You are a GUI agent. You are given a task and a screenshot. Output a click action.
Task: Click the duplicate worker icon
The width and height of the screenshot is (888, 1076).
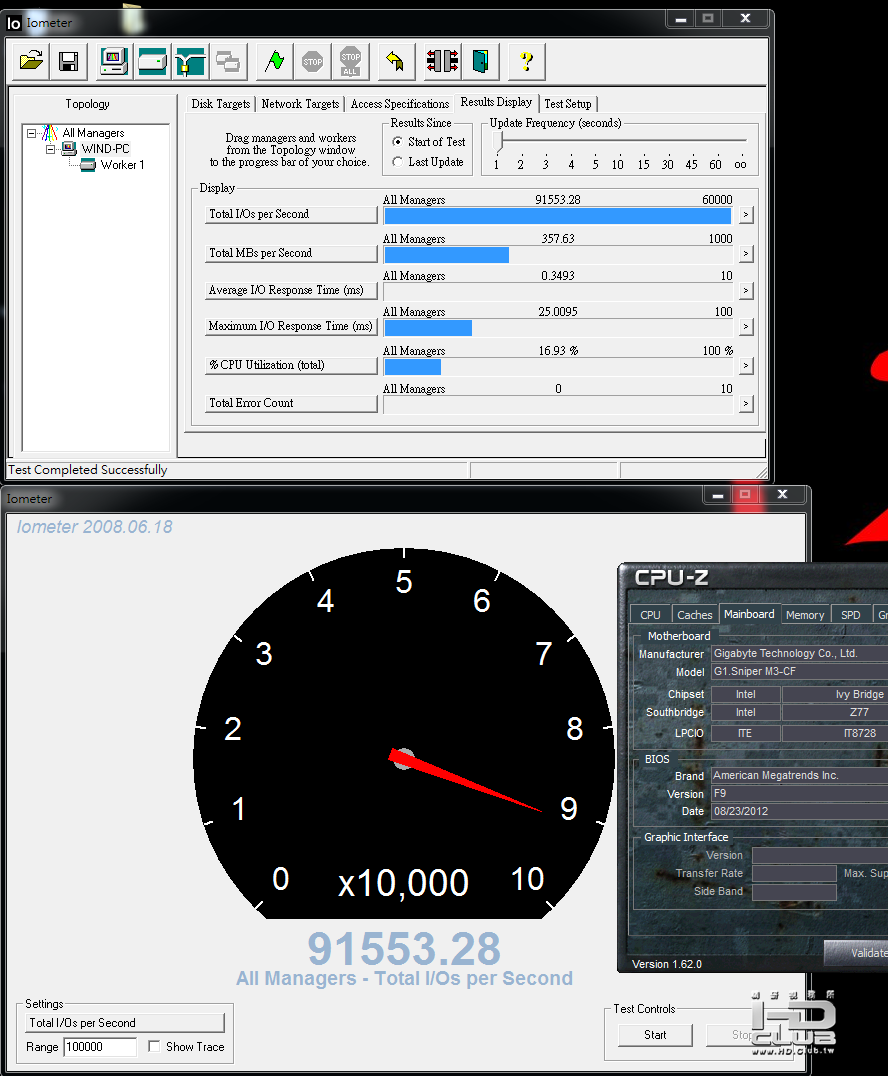228,62
